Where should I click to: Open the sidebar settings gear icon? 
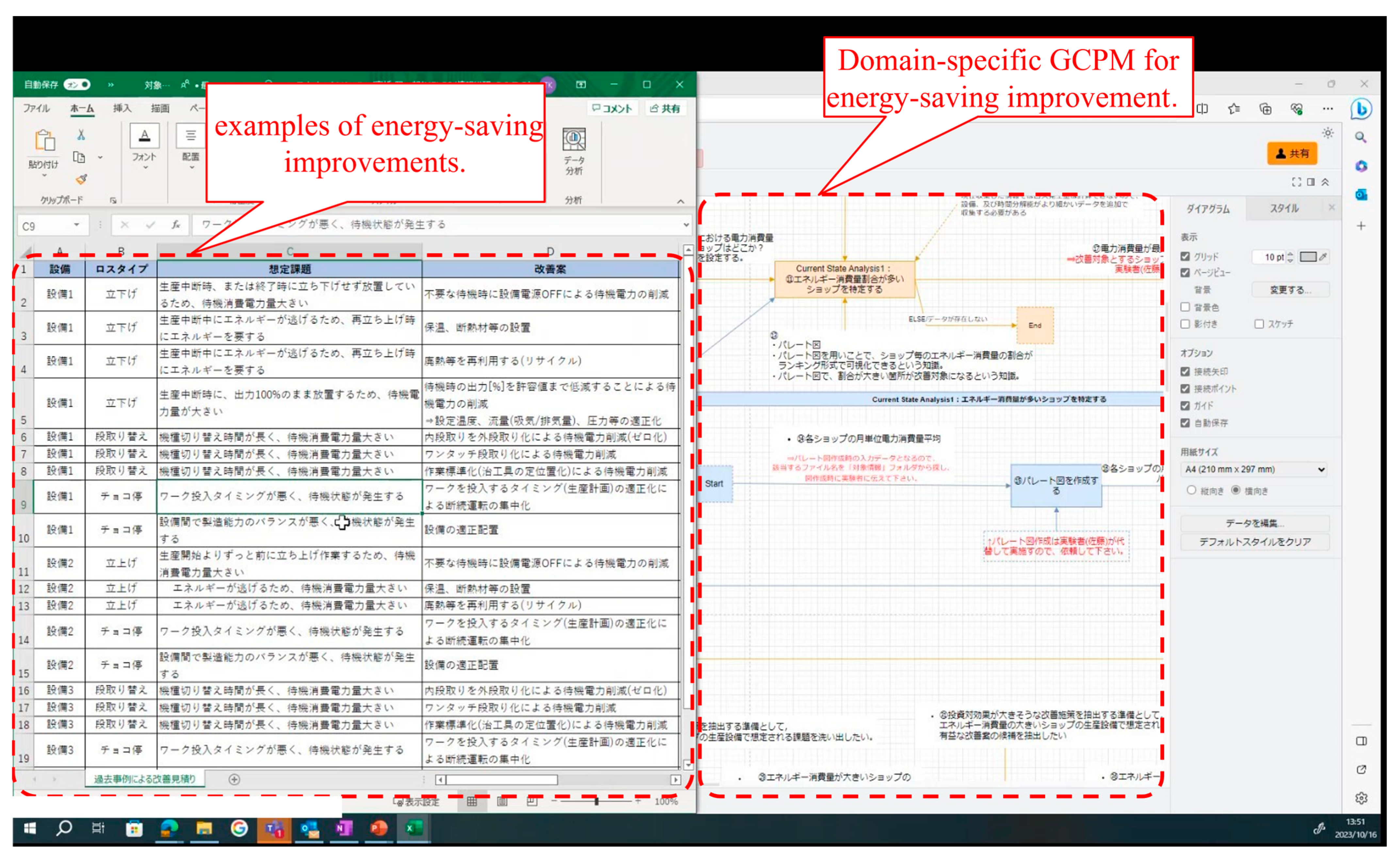click(1362, 798)
